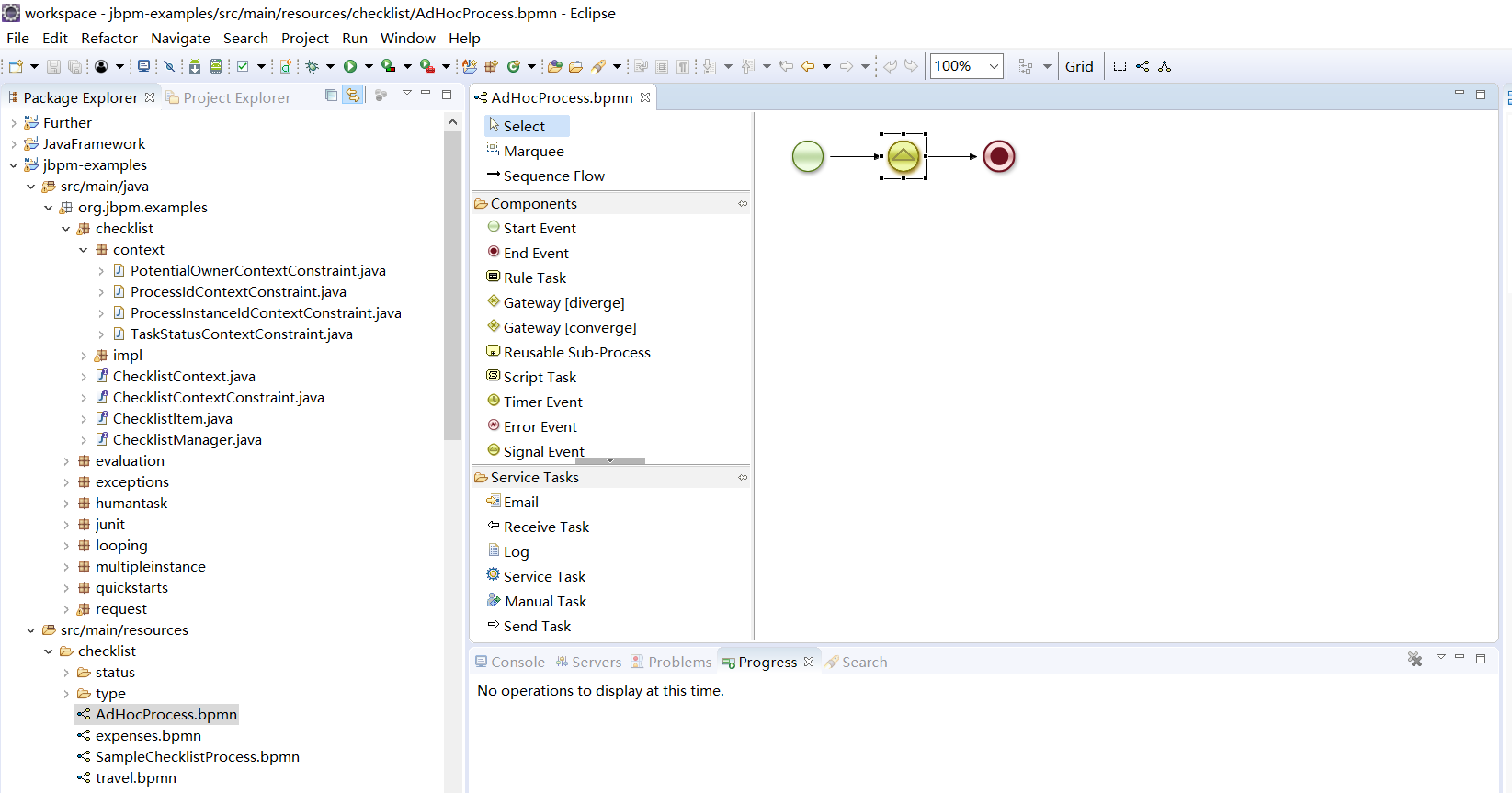Viewport: 1512px width, 793px height.
Task: Click the Collapse All icon in Package Explorer
Action: (331, 96)
